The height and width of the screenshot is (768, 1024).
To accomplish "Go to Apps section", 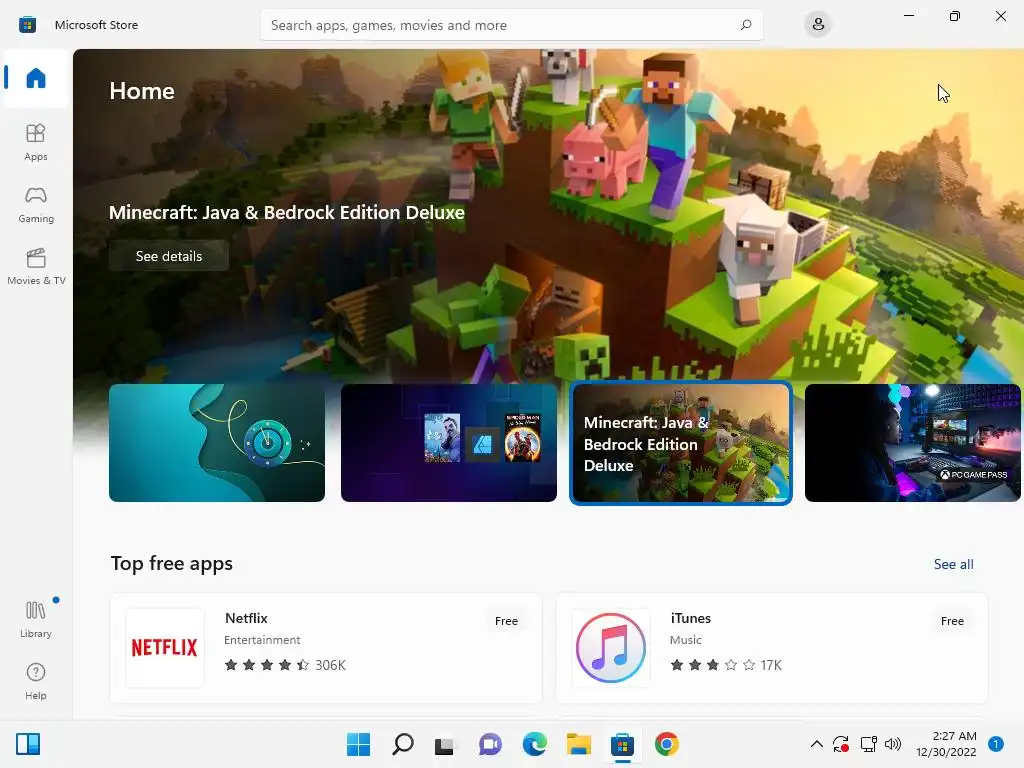I will coord(36,142).
